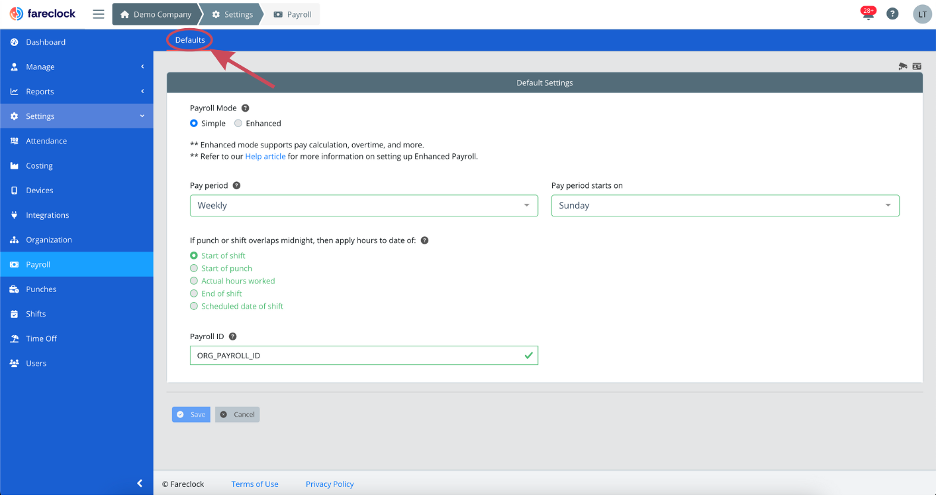Viewport: 936px width, 498px height.
Task: Click the Save button
Action: [x=191, y=414]
